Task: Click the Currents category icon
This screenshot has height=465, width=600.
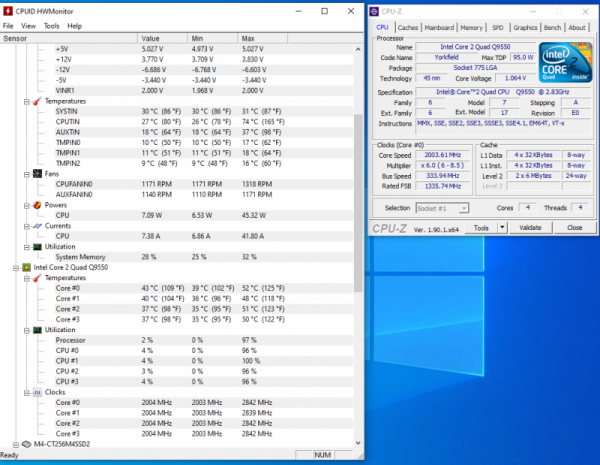Action: click(37, 225)
